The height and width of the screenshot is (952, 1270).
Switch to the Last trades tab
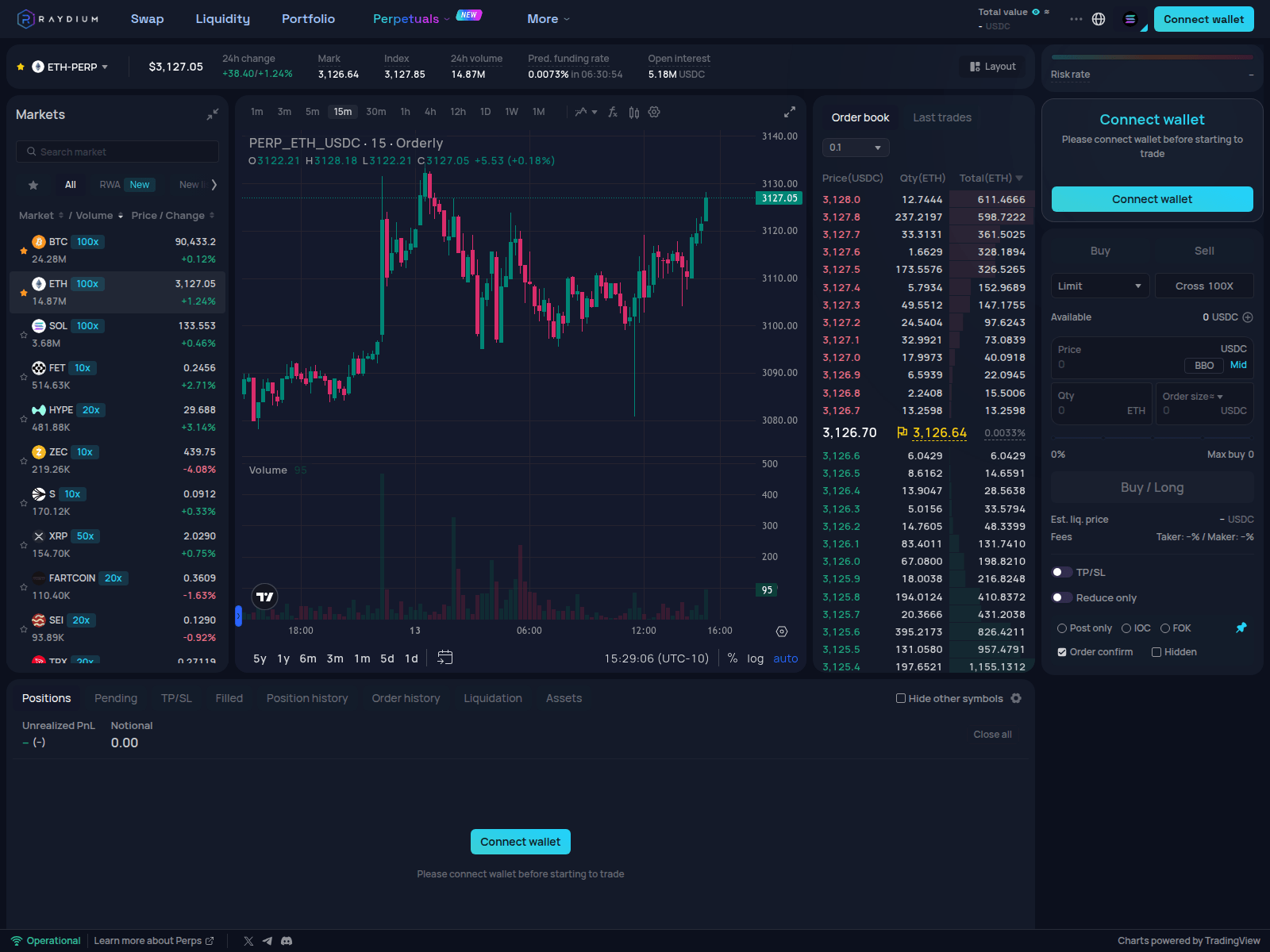[x=942, y=117]
